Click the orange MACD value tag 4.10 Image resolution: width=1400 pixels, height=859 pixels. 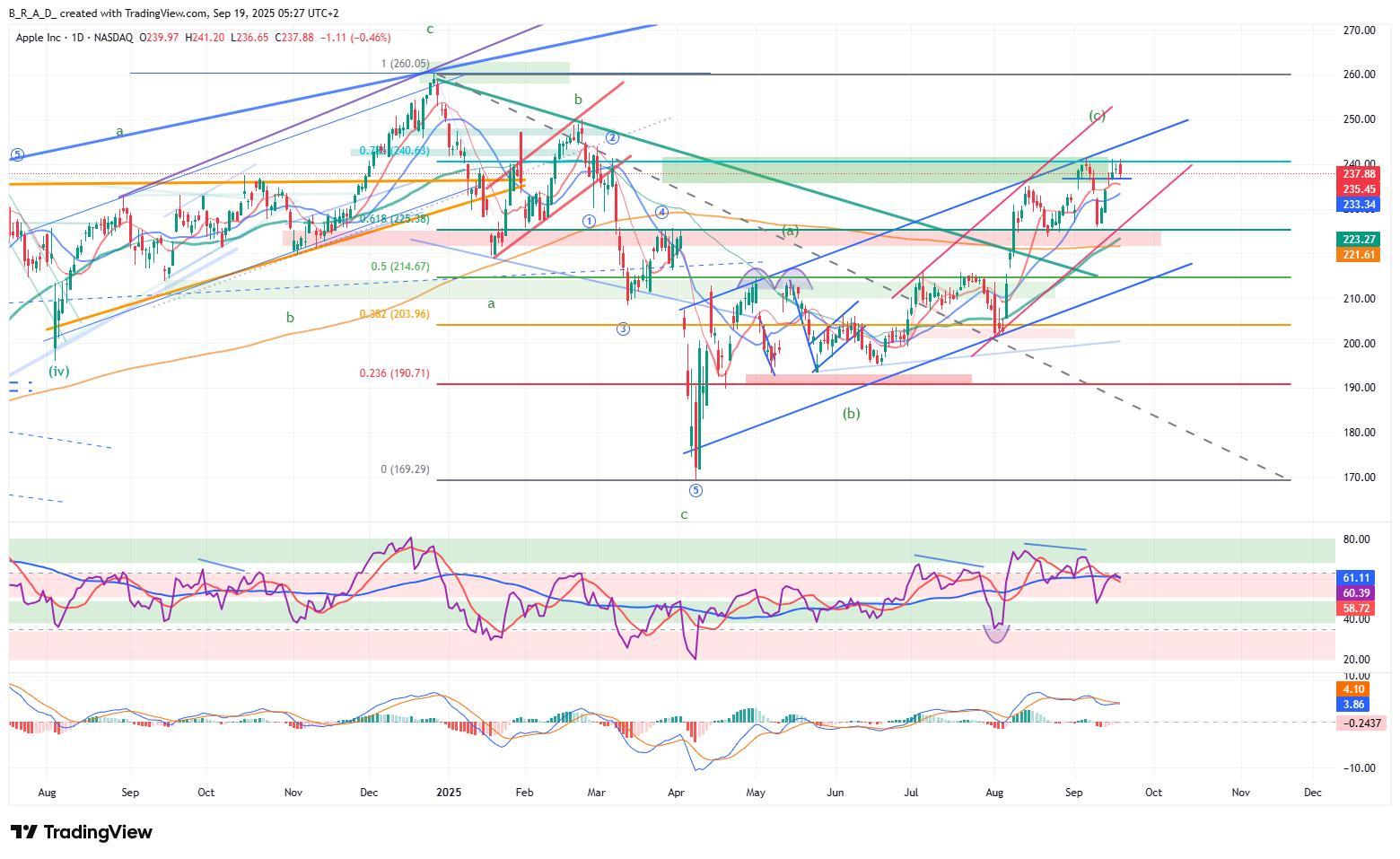point(1352,690)
